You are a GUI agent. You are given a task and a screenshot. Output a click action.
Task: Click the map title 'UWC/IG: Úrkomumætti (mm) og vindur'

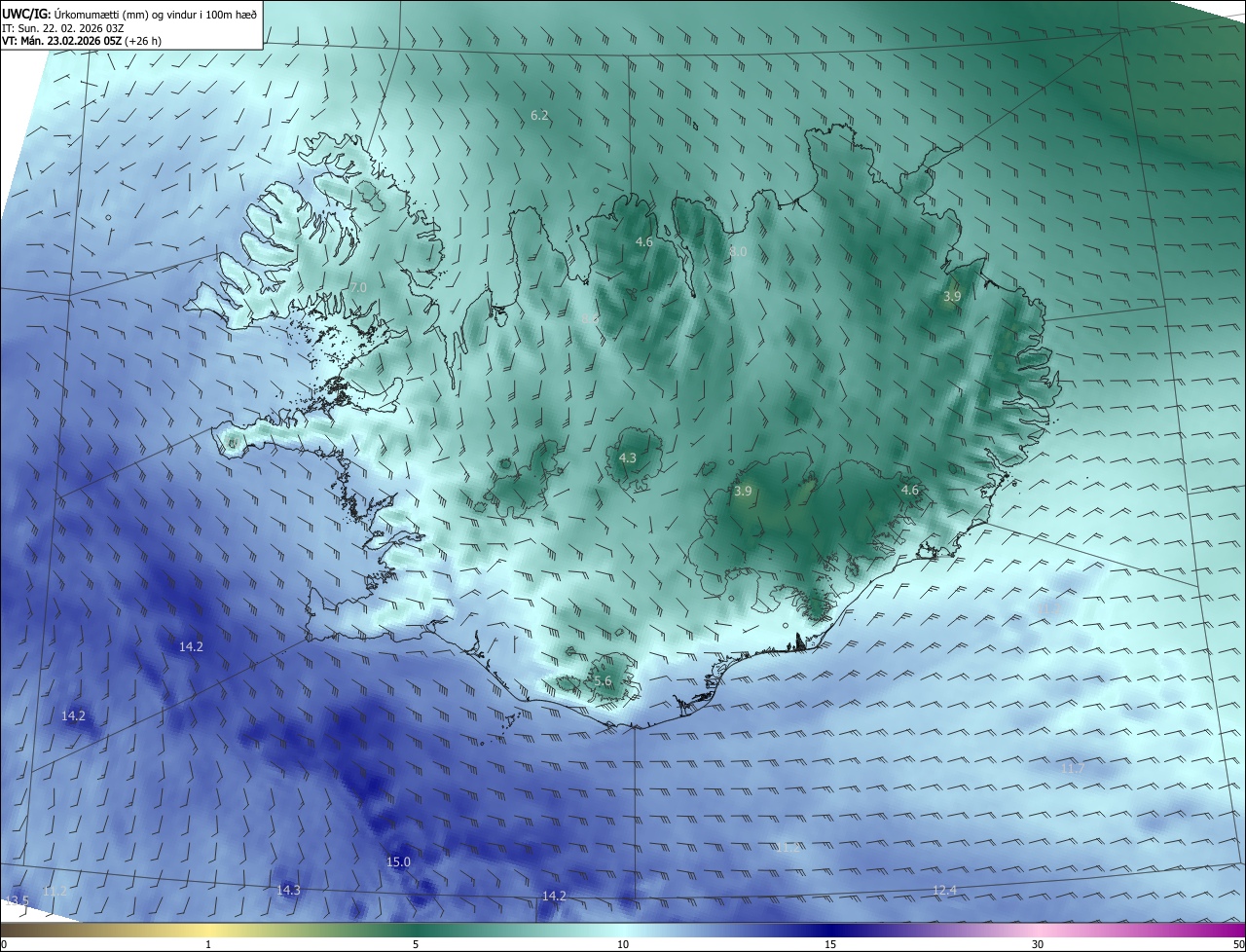point(130,15)
